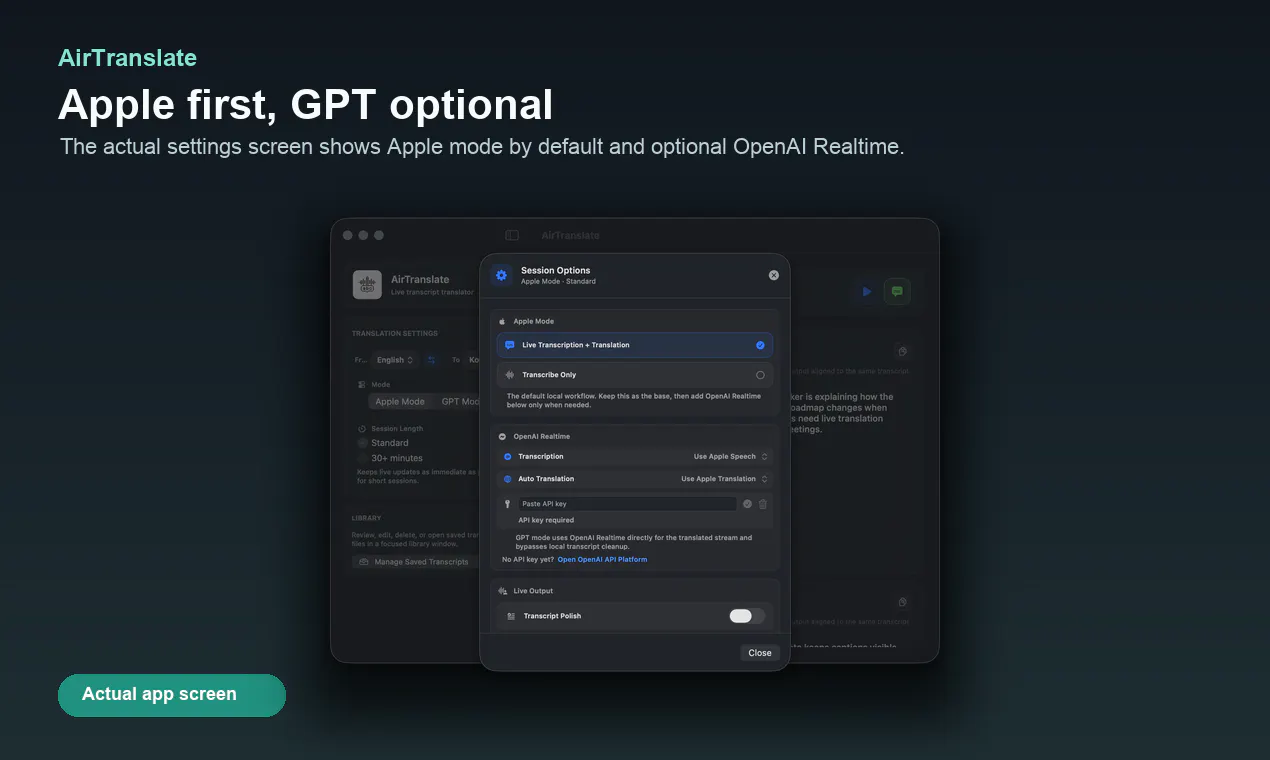Choose the 30+ minutes session length
Viewport: 1270px width, 760px height.
(391, 458)
